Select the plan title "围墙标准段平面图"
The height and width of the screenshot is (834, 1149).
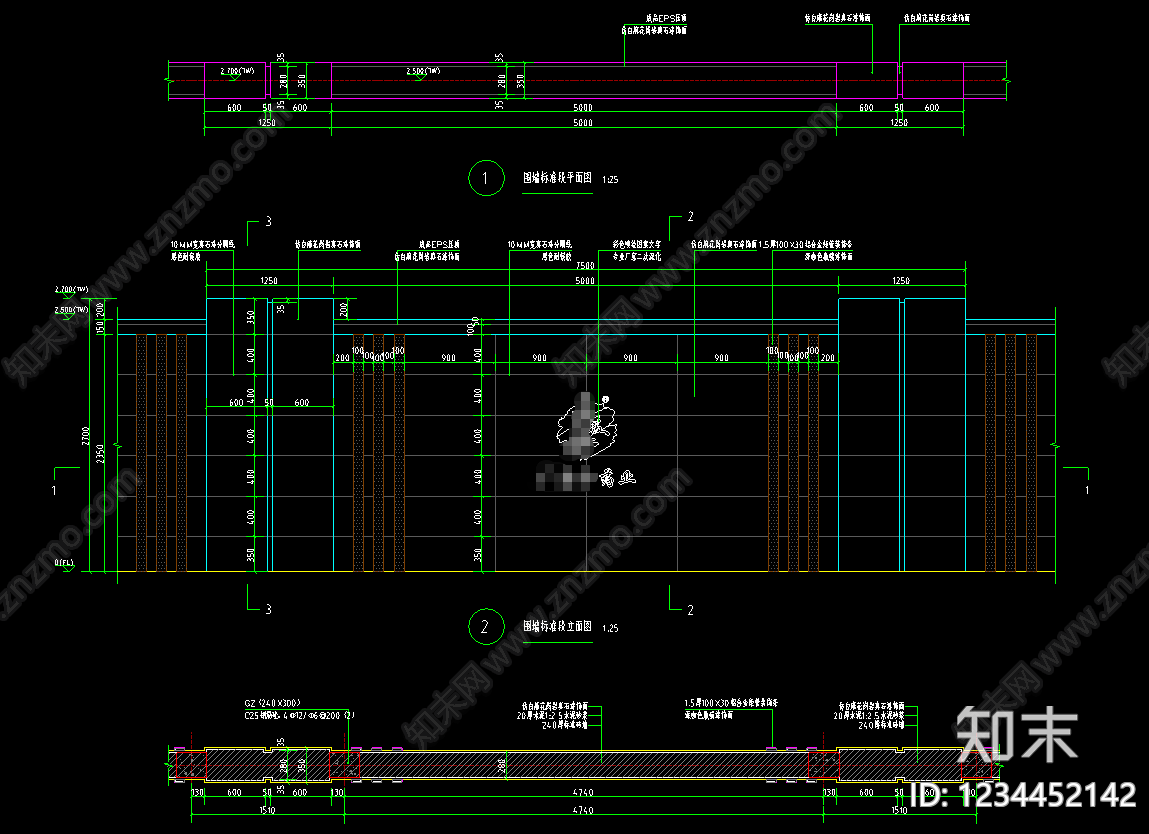557,177
